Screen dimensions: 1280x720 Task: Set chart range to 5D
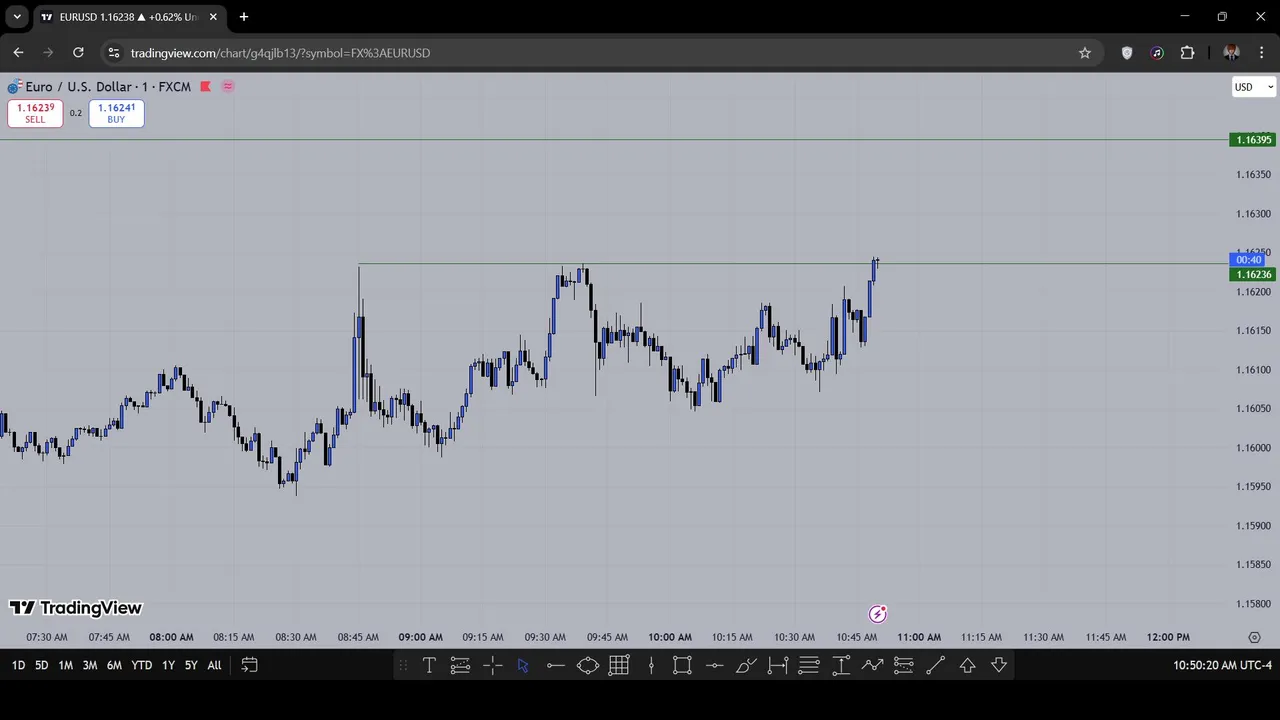(41, 665)
